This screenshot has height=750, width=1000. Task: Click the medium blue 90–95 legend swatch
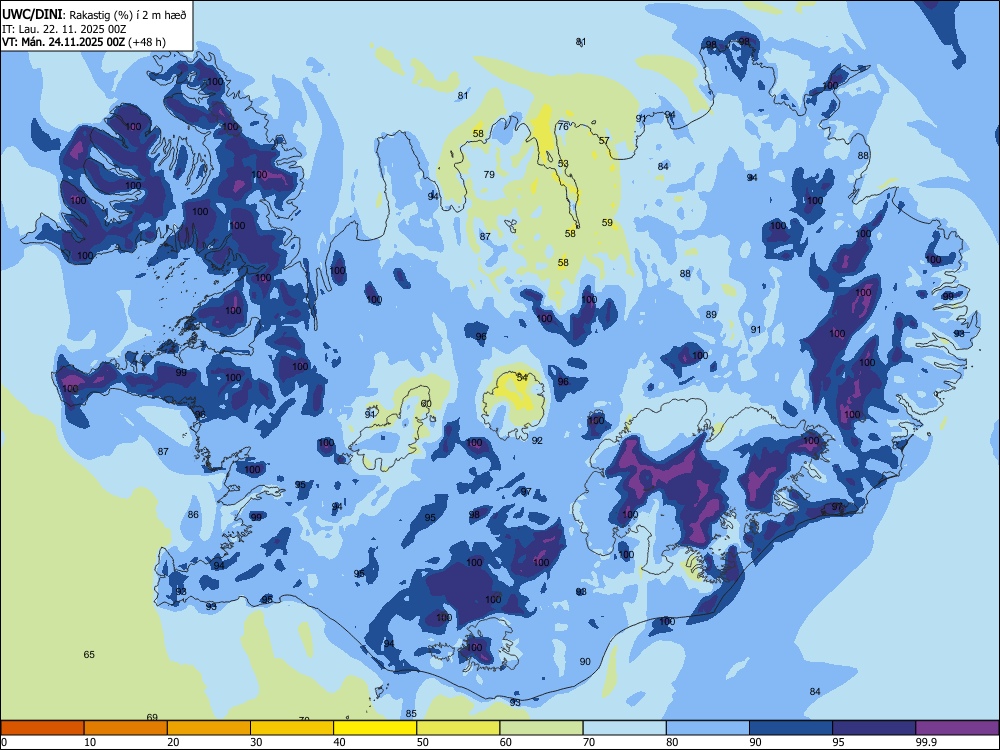[x=791, y=728]
